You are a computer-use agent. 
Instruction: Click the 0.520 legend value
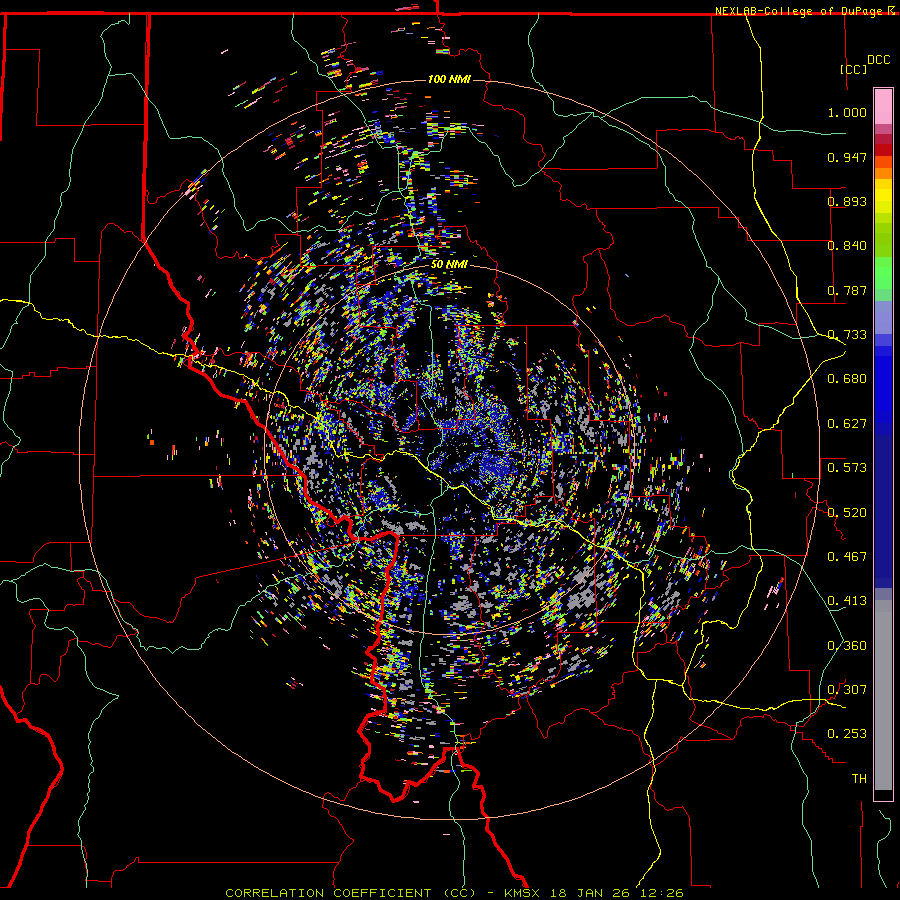click(847, 513)
